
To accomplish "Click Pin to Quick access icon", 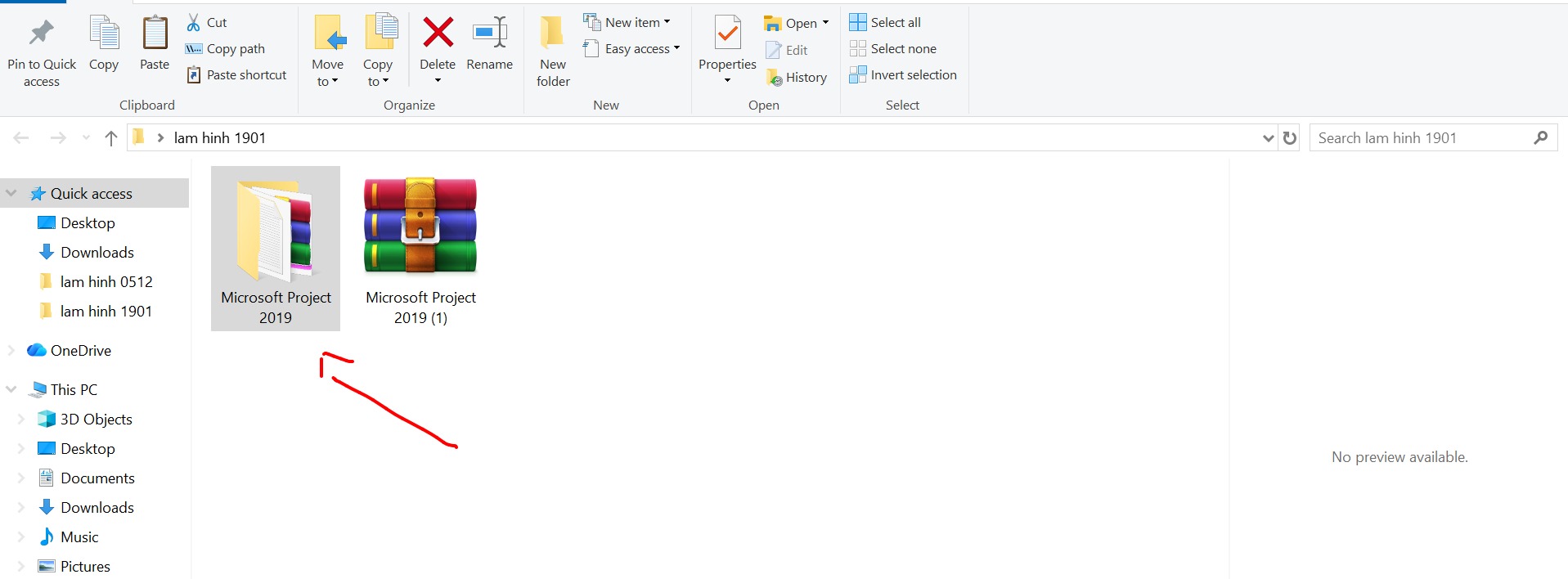I will click(x=41, y=34).
